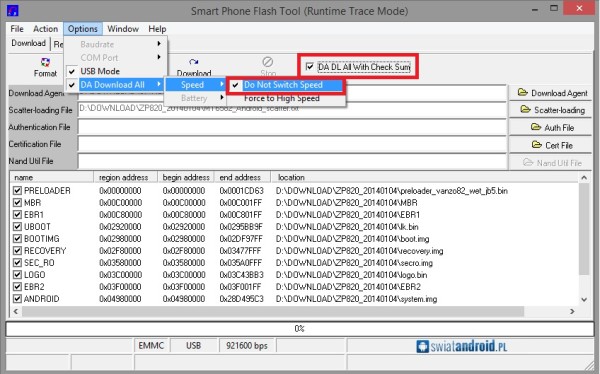Click the 'USB' status bar entry

coord(194,346)
